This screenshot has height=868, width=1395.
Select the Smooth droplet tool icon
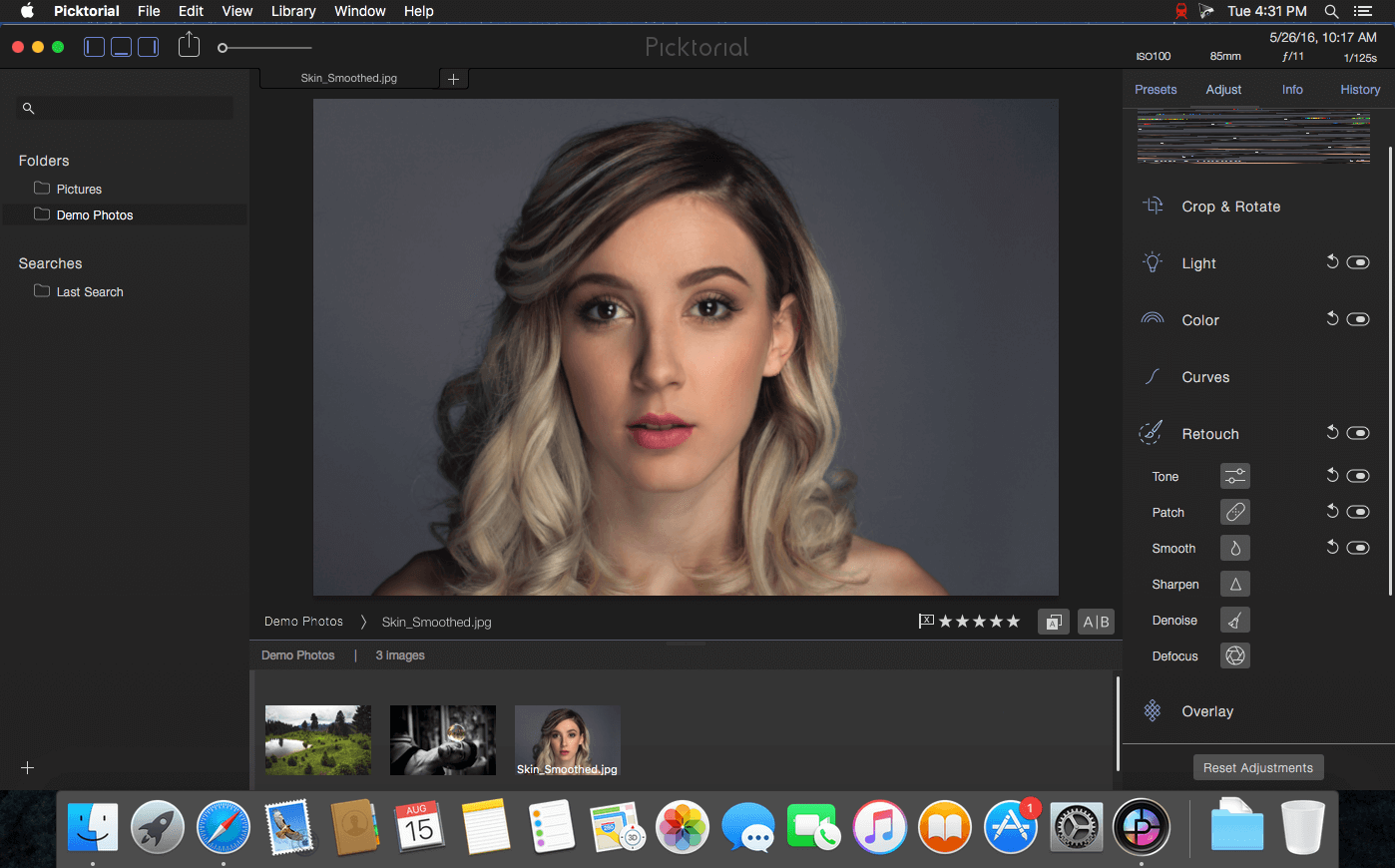tap(1235, 548)
